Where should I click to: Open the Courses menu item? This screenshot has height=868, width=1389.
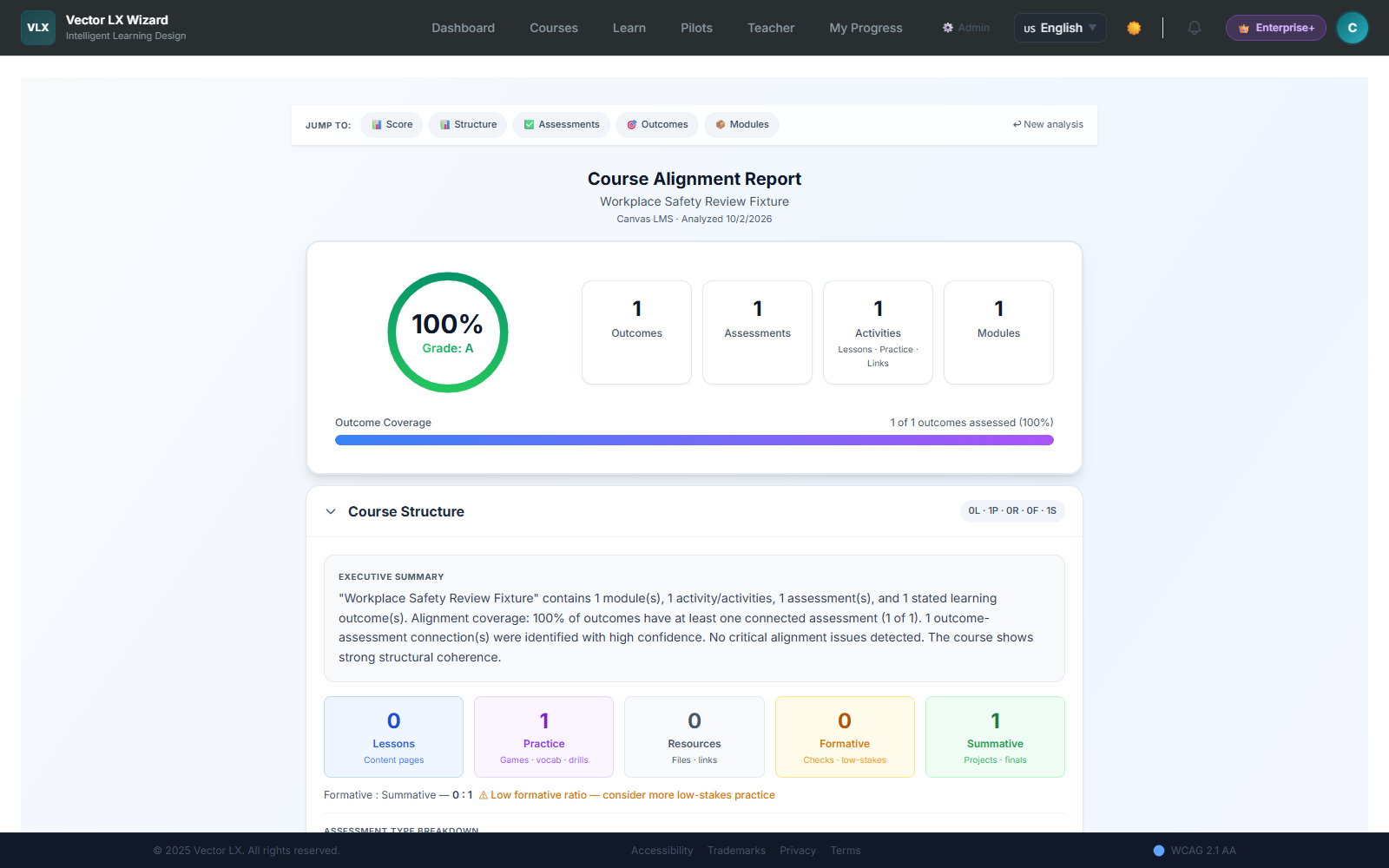click(554, 28)
